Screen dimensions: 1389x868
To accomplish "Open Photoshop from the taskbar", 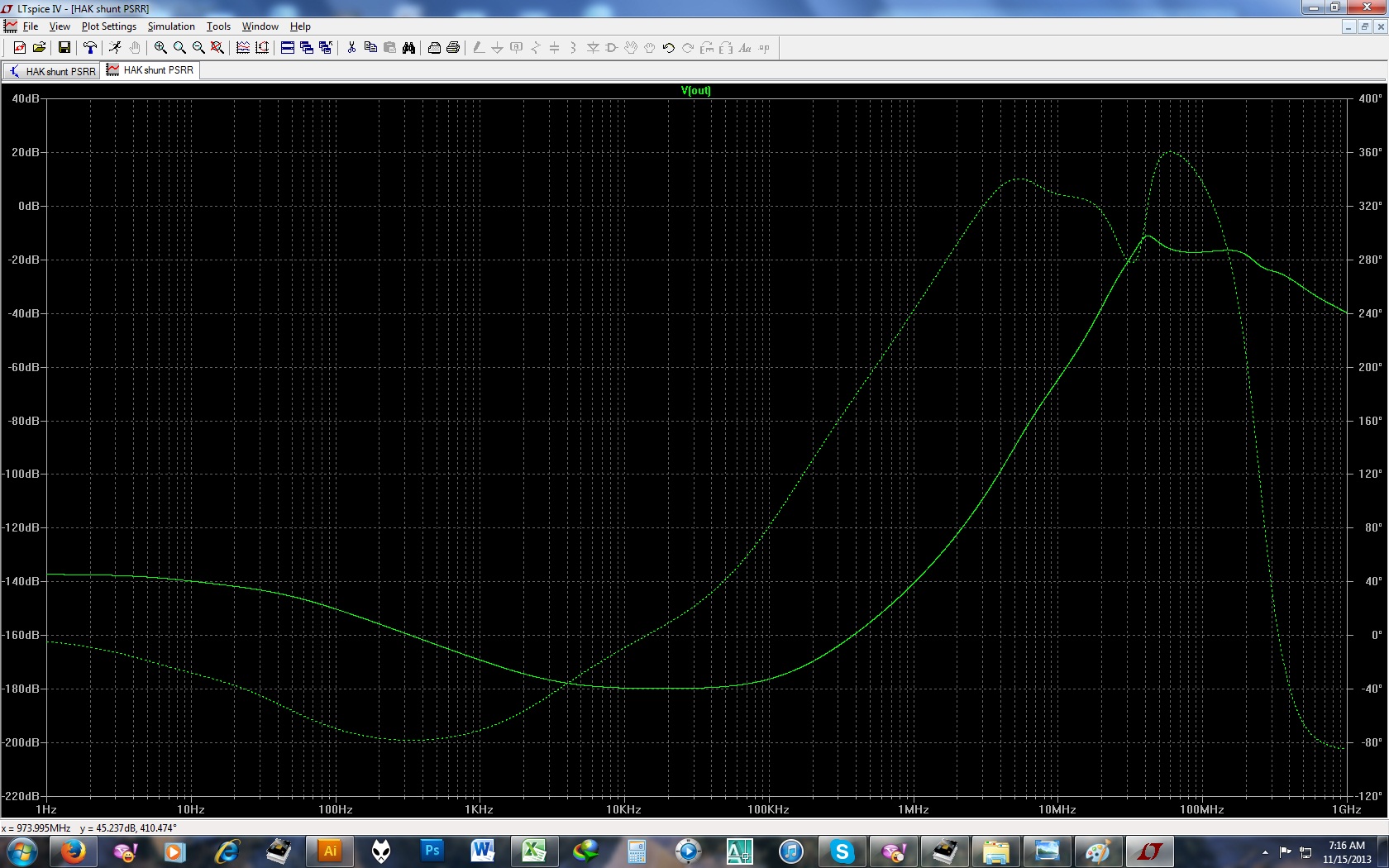I will 432,851.
